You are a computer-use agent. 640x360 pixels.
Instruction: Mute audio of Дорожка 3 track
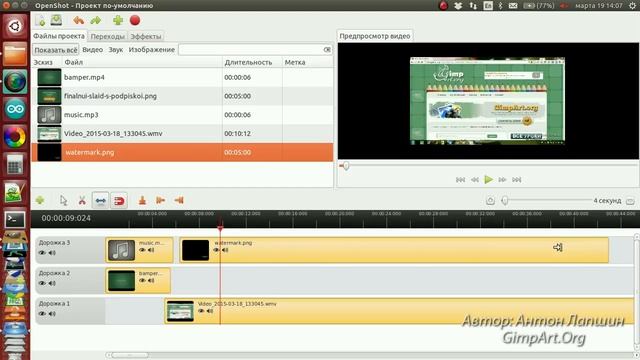pyautogui.click(x=52, y=253)
